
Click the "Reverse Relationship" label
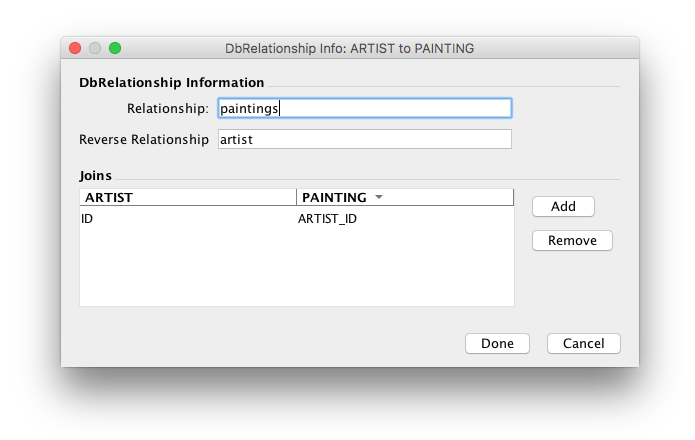point(144,140)
